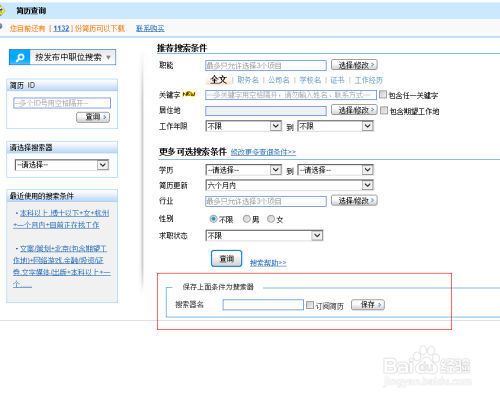Select 女 gender radio button

click(271, 219)
